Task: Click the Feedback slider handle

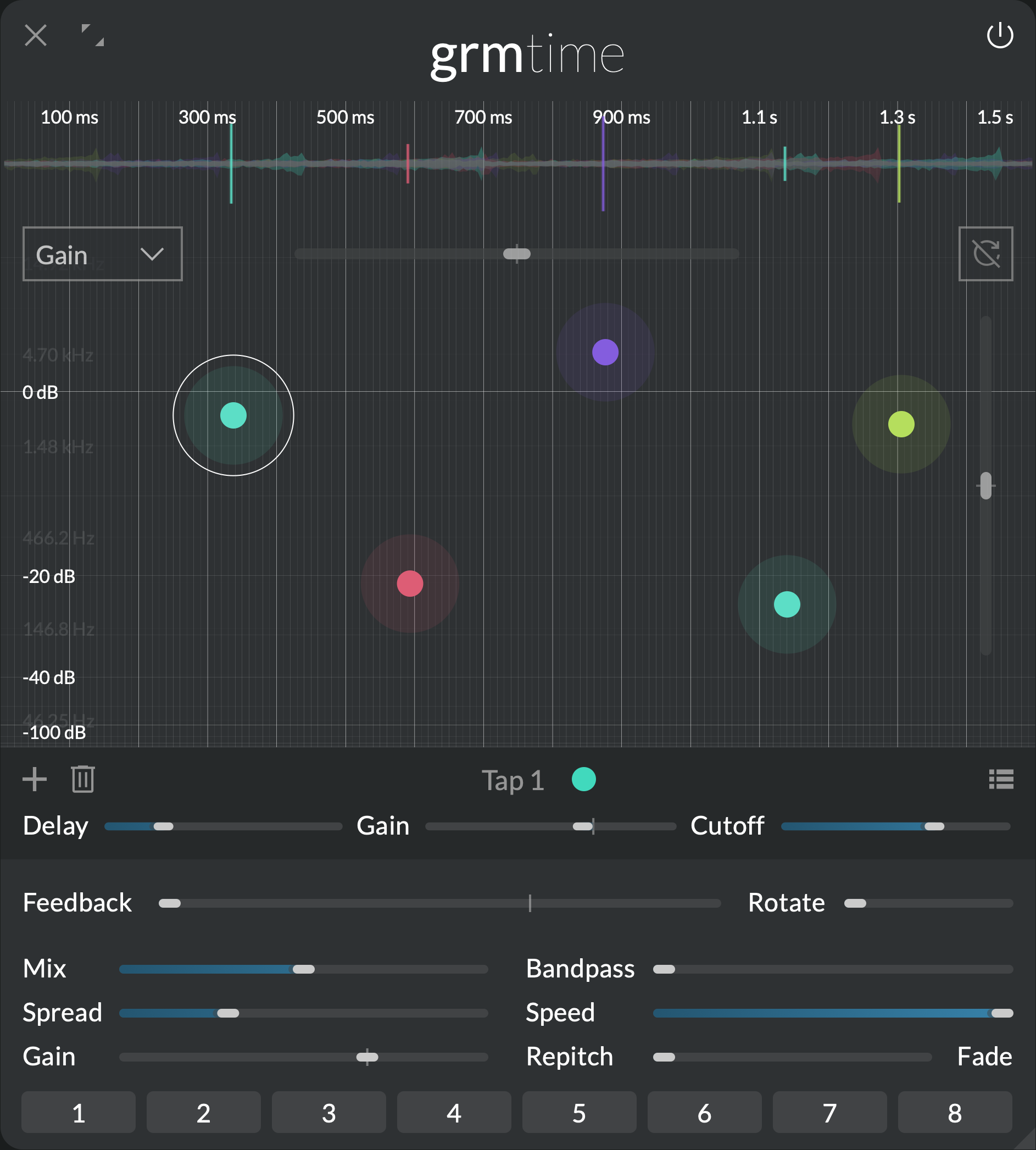Action: pos(170,903)
